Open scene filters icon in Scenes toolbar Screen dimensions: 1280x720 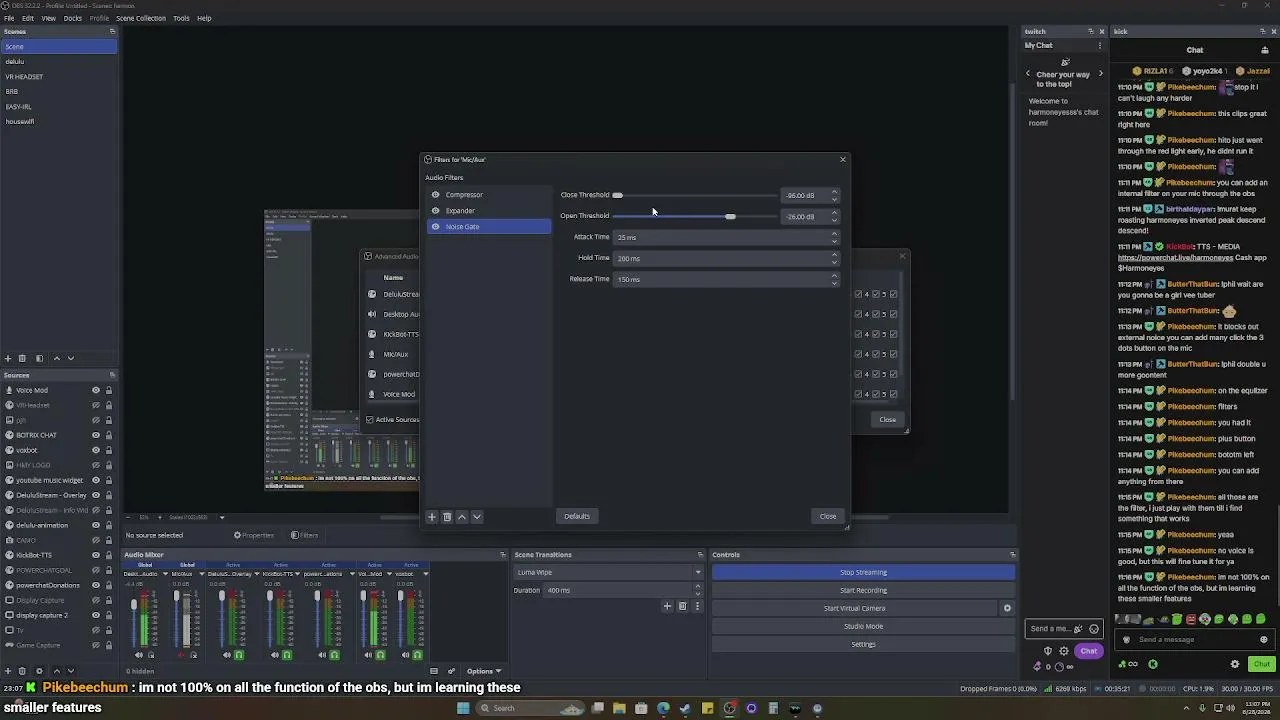pos(39,358)
